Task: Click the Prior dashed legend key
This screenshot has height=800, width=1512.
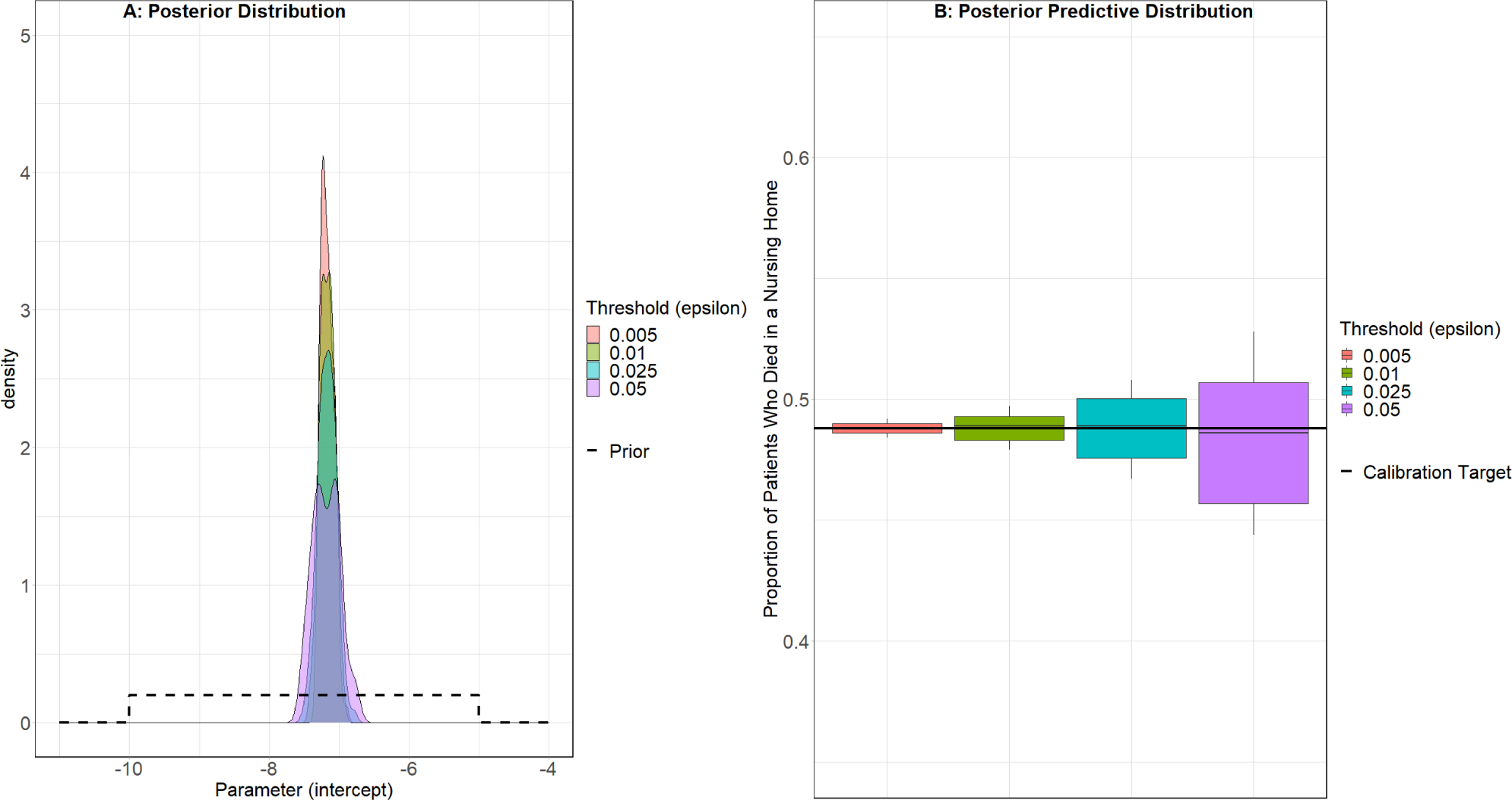Action: pos(593,451)
